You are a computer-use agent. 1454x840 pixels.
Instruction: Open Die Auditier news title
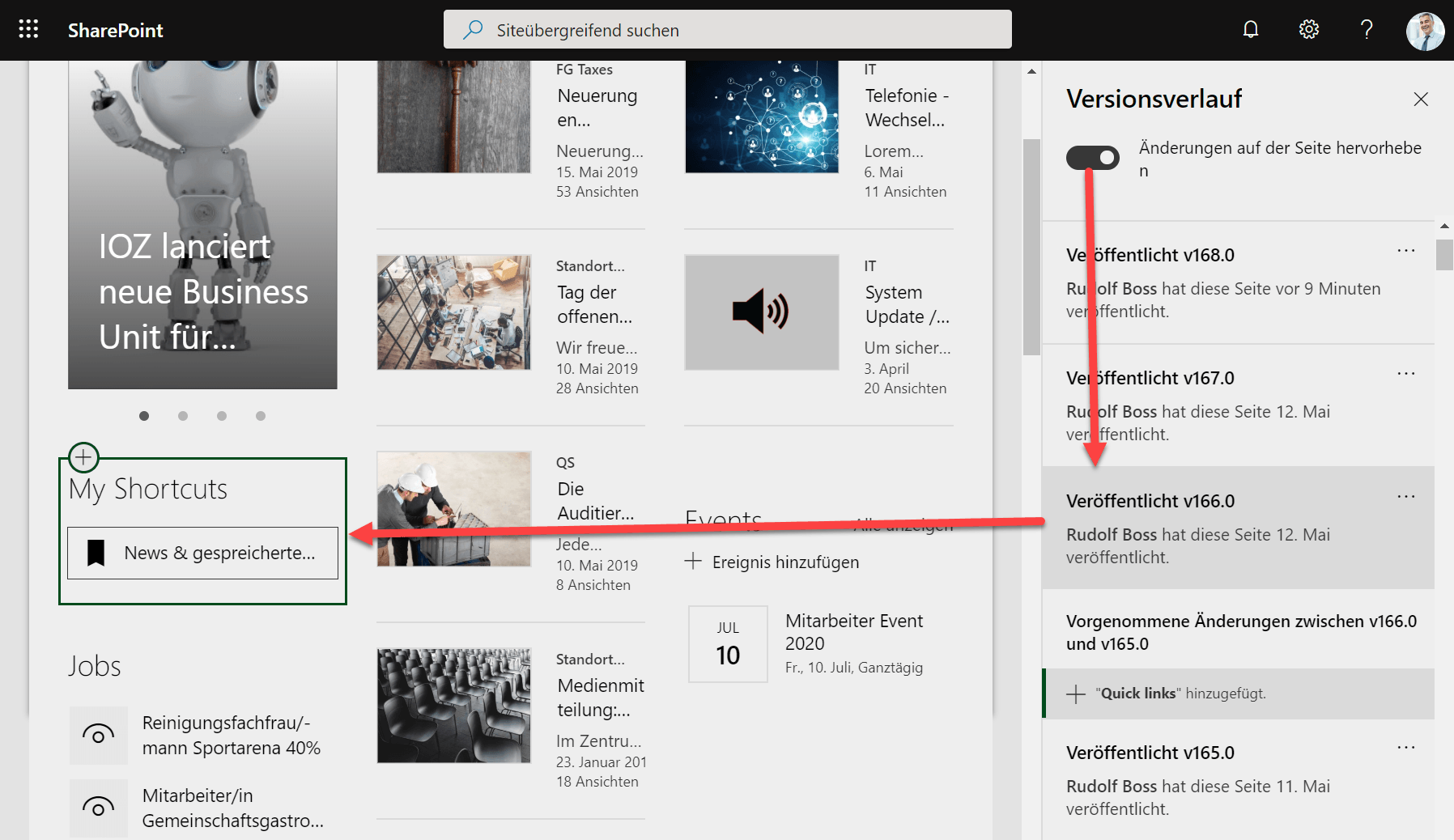(596, 501)
